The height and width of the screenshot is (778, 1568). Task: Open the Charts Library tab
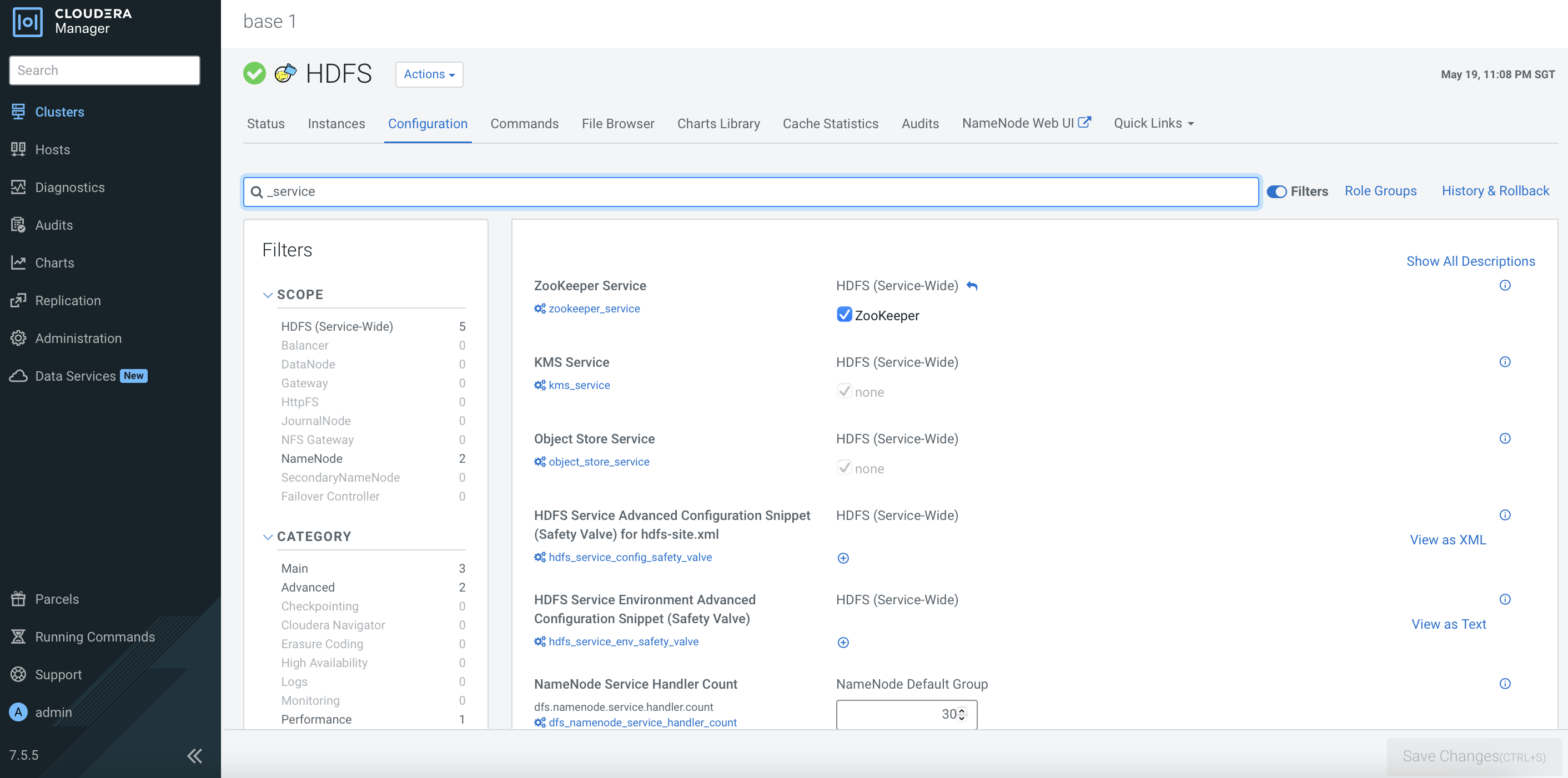(x=718, y=124)
